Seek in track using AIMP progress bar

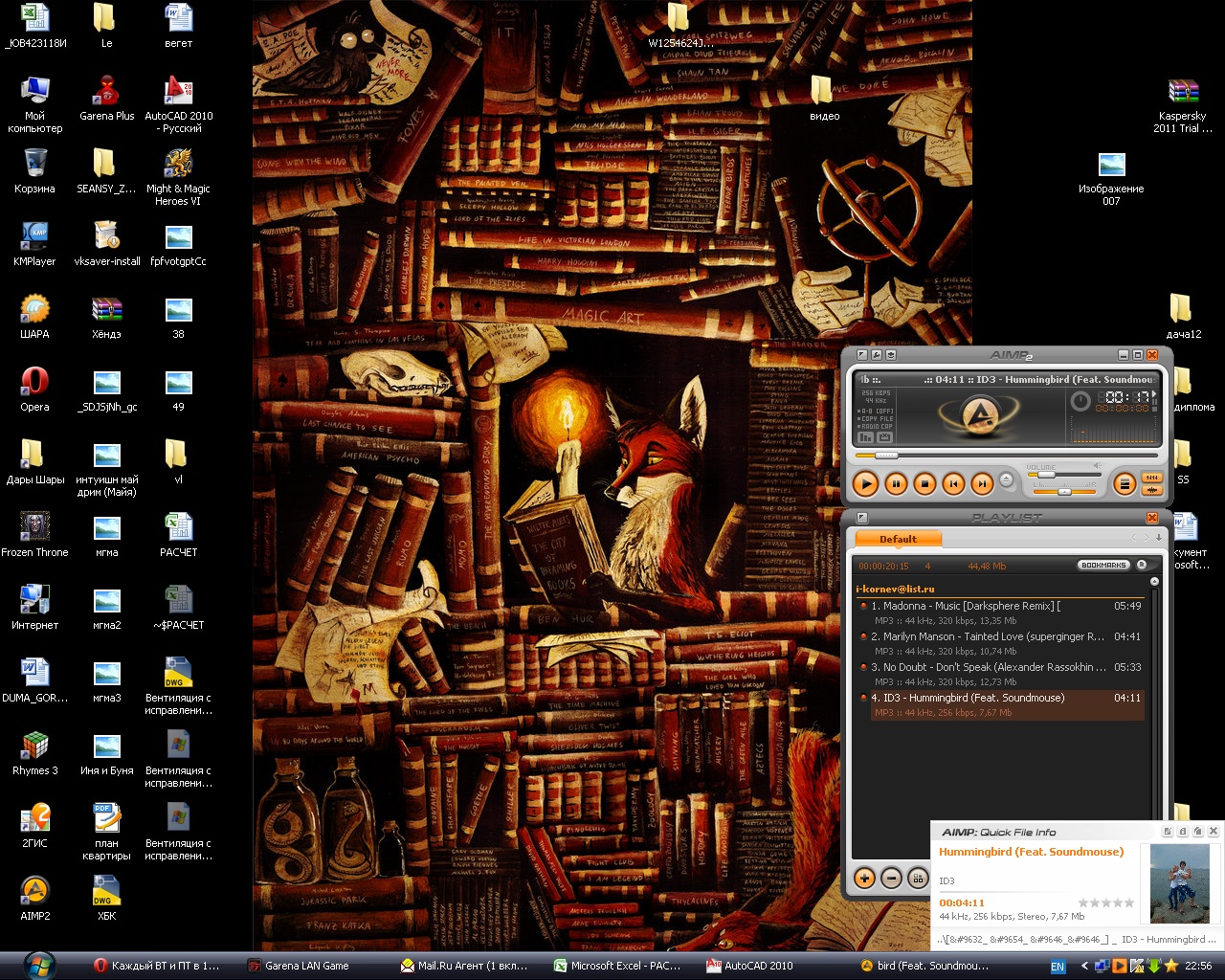[x=1005, y=456]
